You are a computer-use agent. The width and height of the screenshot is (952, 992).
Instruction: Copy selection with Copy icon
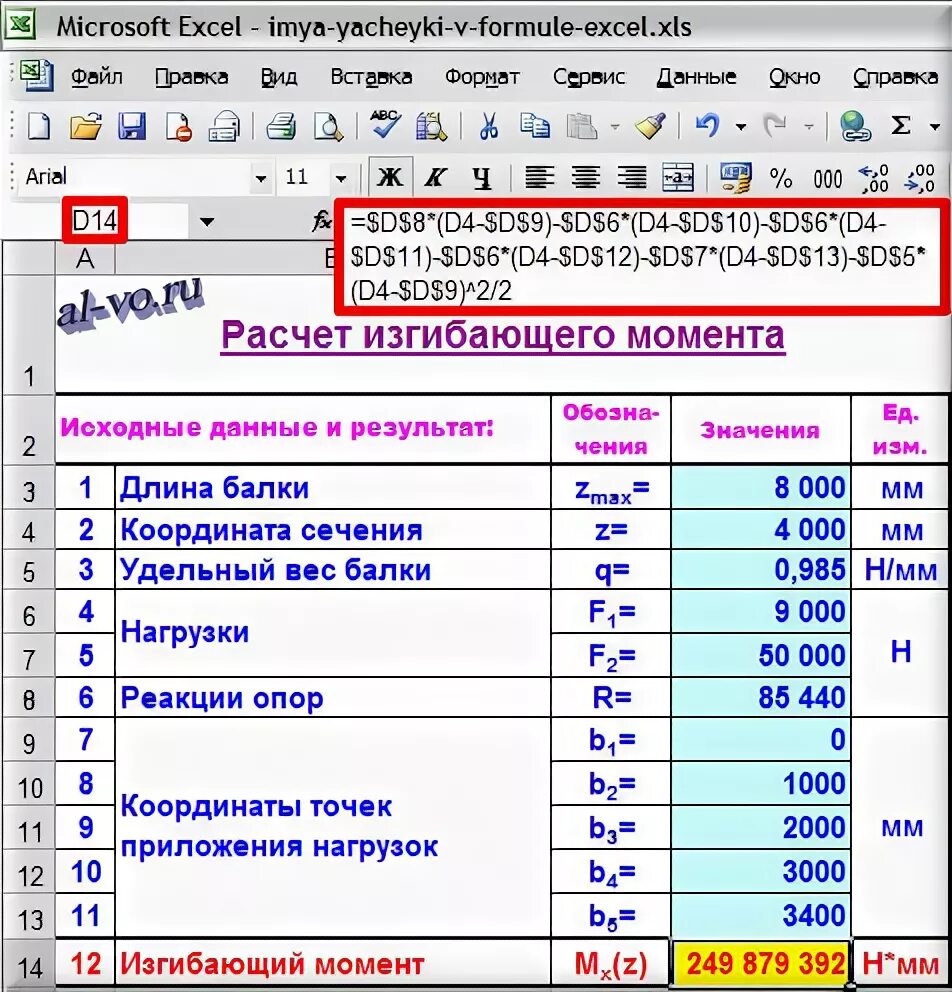point(535,125)
